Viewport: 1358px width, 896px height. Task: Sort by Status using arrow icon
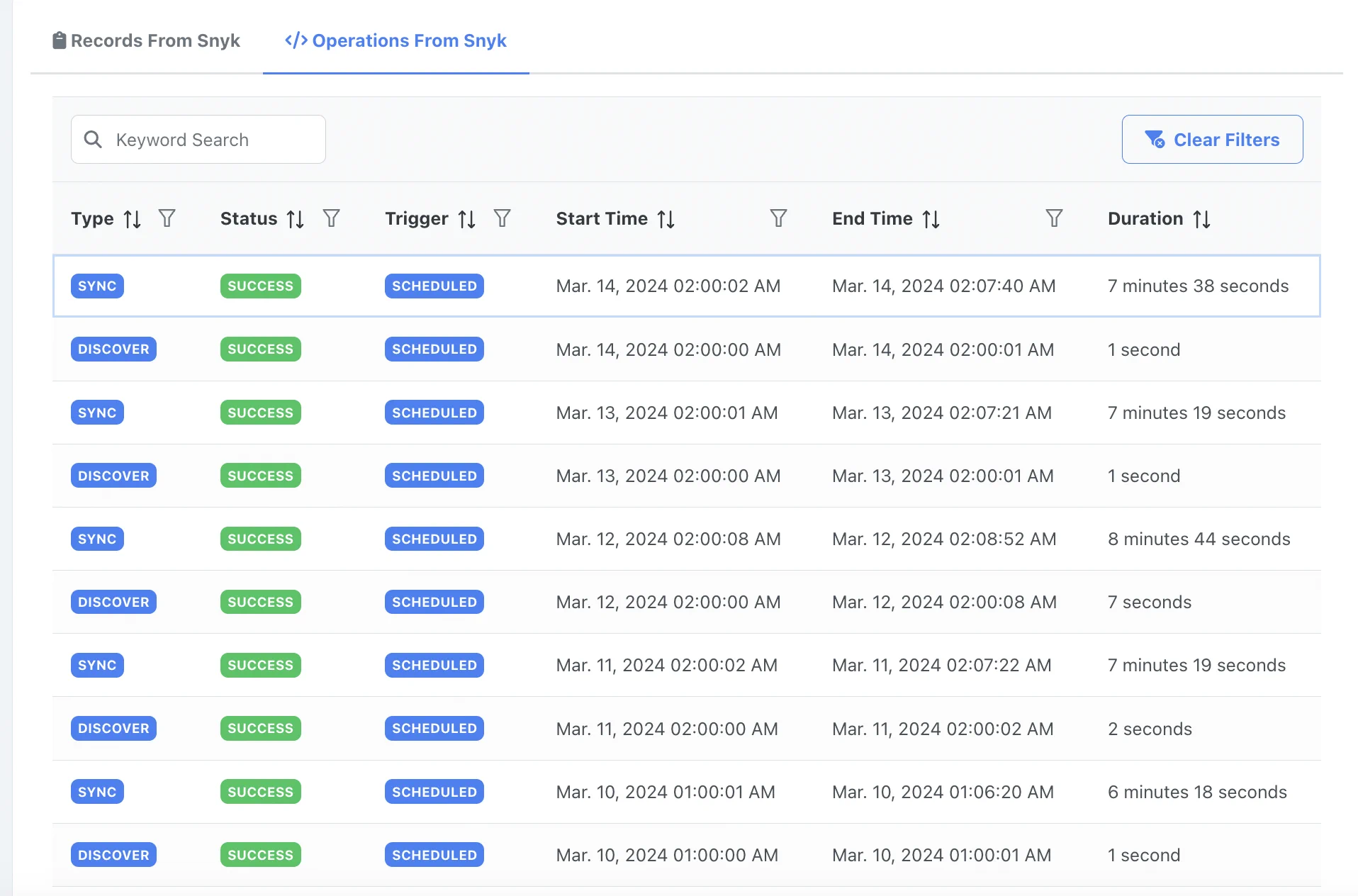pyautogui.click(x=296, y=219)
